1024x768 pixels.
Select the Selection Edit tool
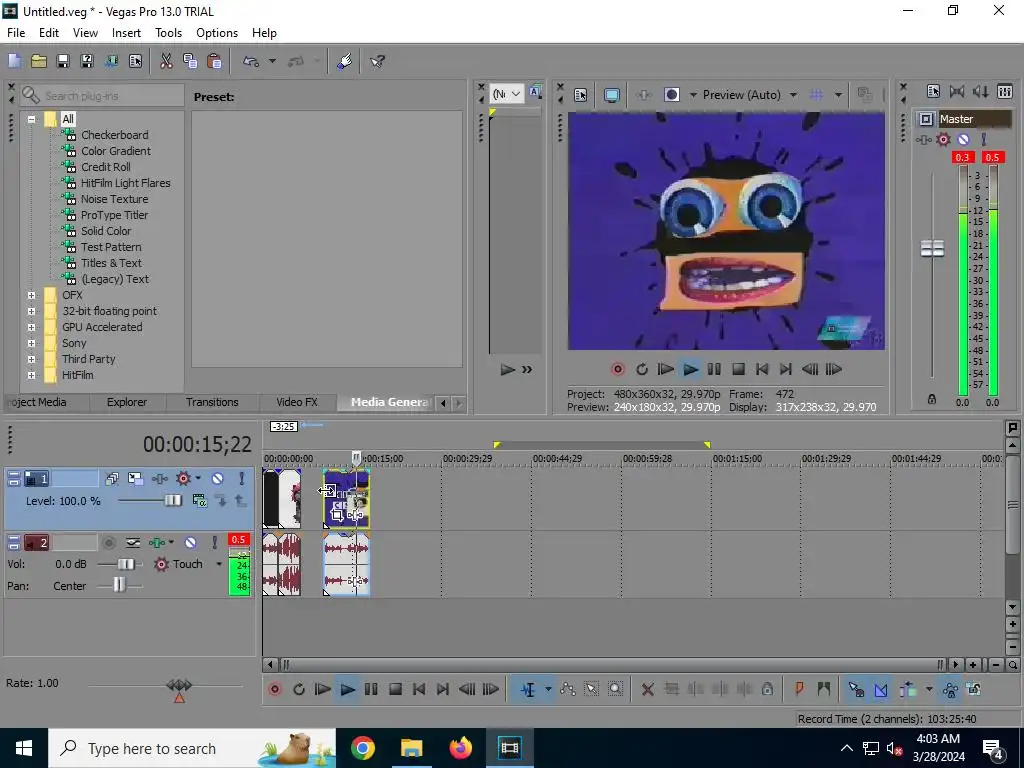[x=591, y=689]
